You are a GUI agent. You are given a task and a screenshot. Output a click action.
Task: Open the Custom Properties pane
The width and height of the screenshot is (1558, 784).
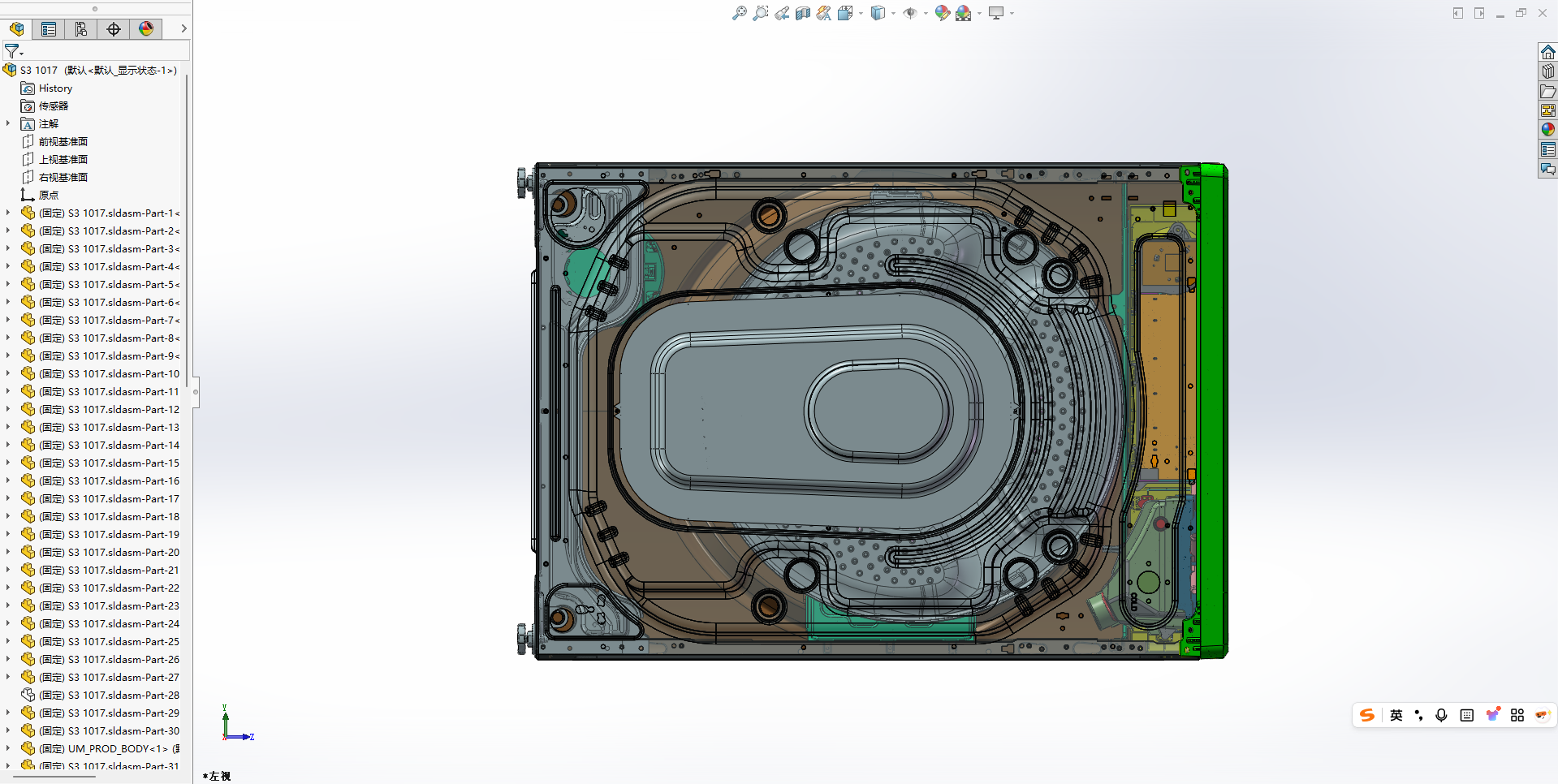(x=1547, y=149)
